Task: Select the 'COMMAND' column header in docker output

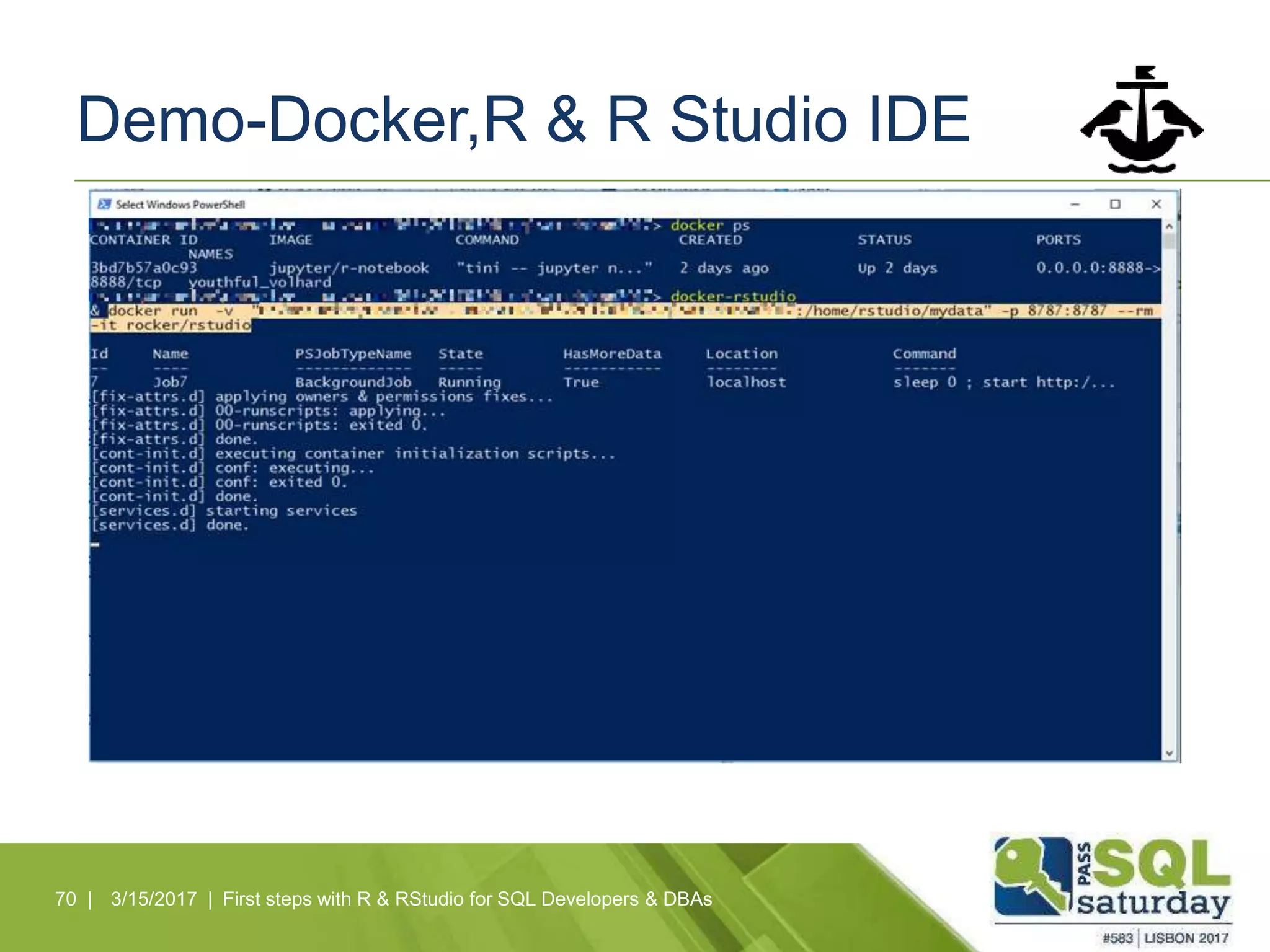Action: click(487, 240)
